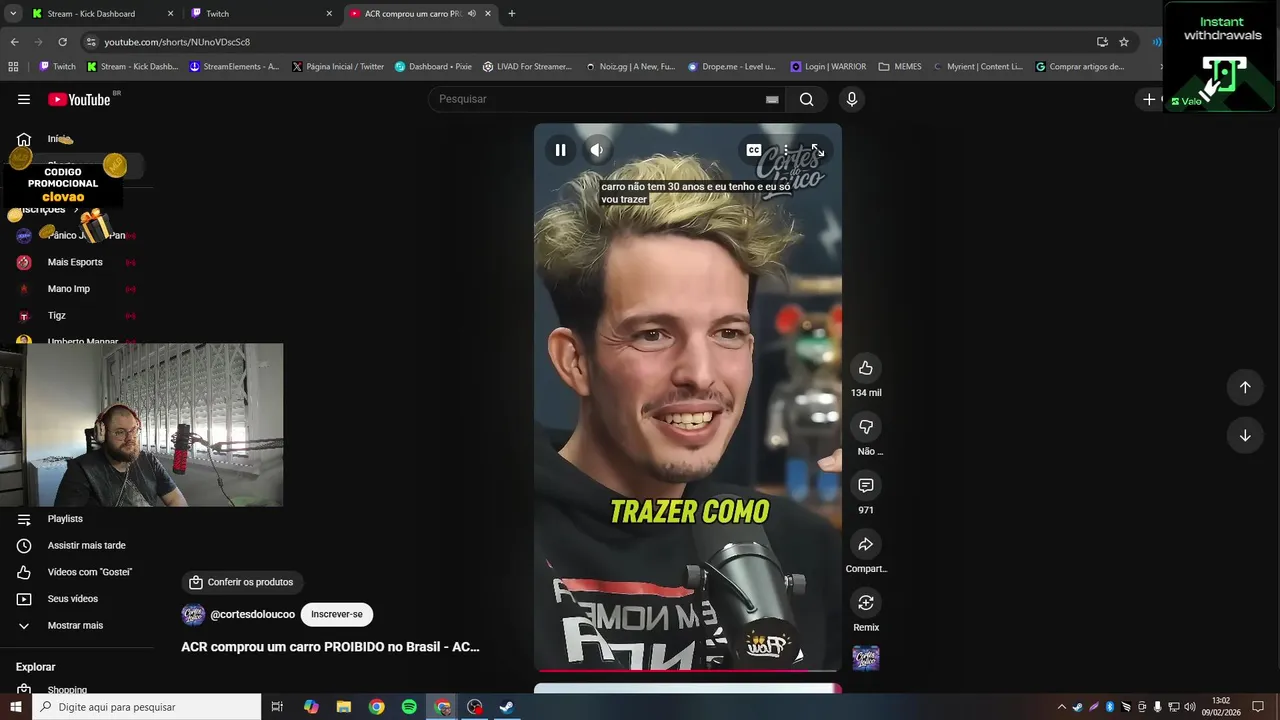The image size is (1280, 720).
Task: Reload the current page
Action: click(x=62, y=42)
